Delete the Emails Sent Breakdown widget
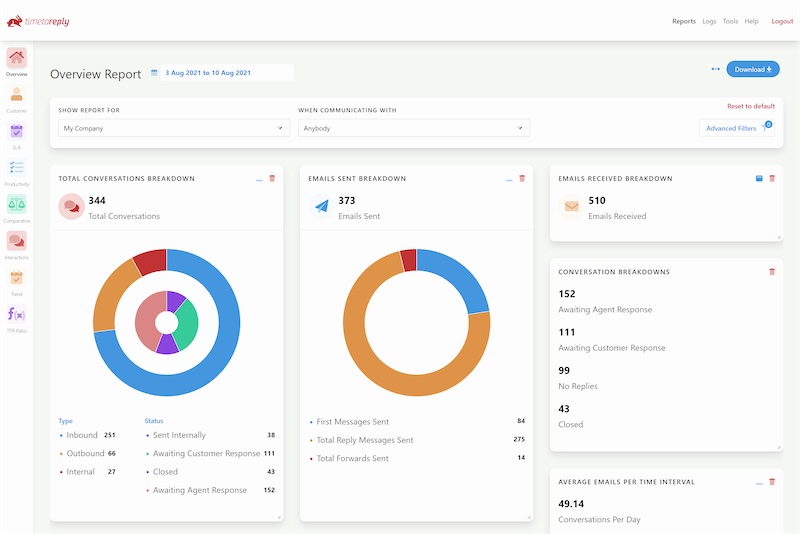Image resolution: width=800 pixels, height=534 pixels. [522, 179]
